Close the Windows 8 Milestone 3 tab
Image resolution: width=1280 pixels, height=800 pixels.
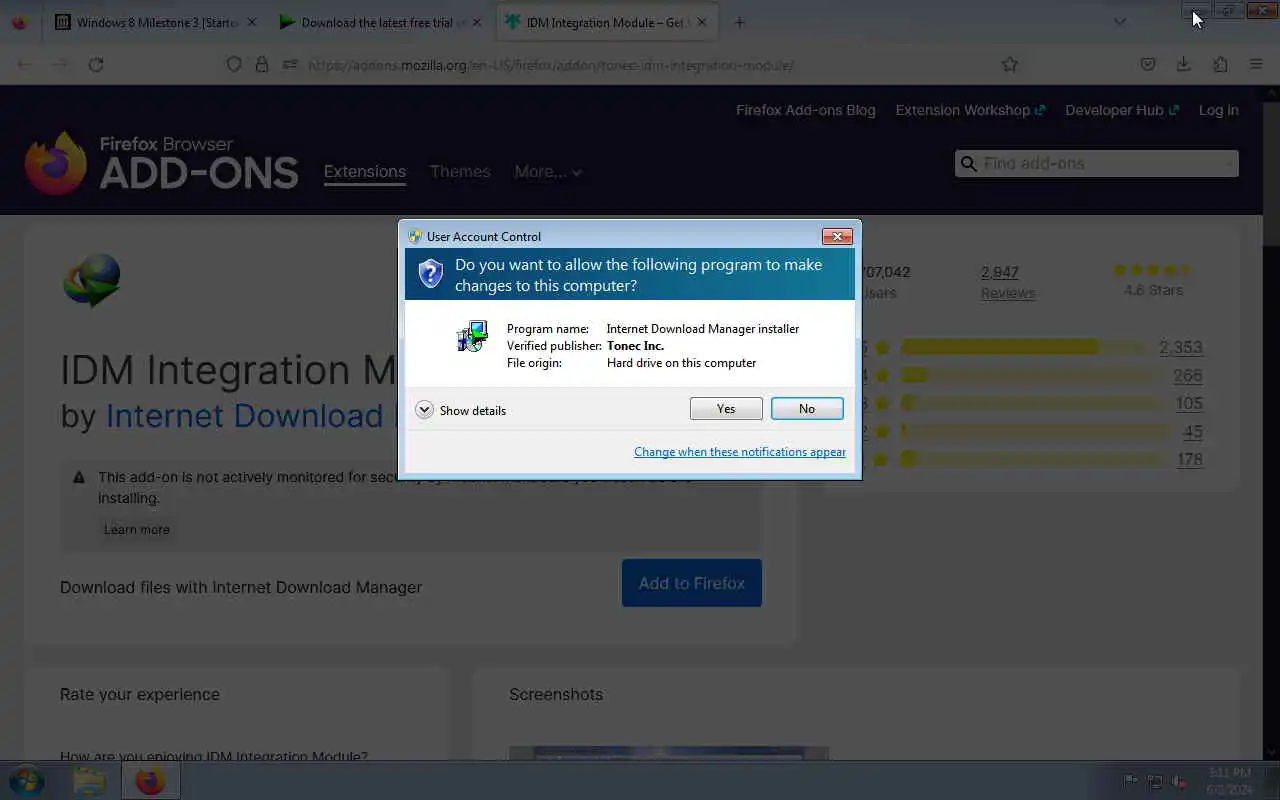coord(251,22)
